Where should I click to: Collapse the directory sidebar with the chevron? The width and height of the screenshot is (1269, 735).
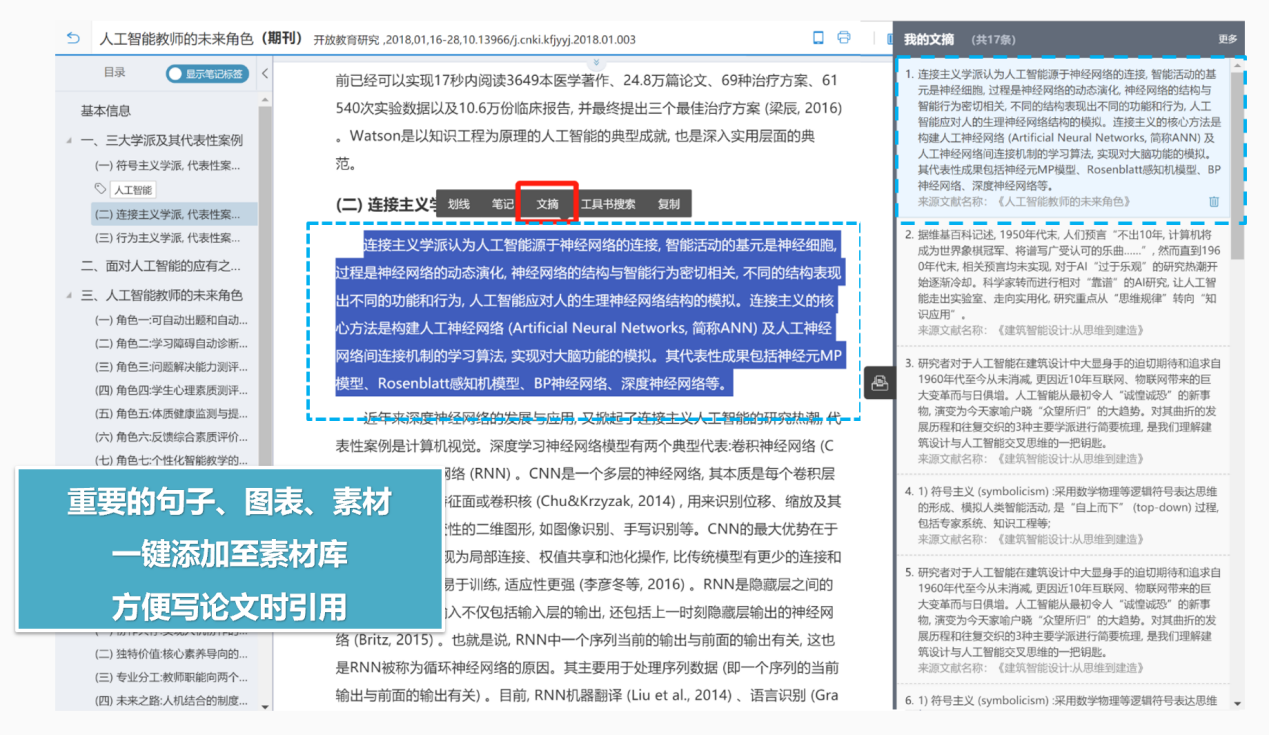point(265,73)
